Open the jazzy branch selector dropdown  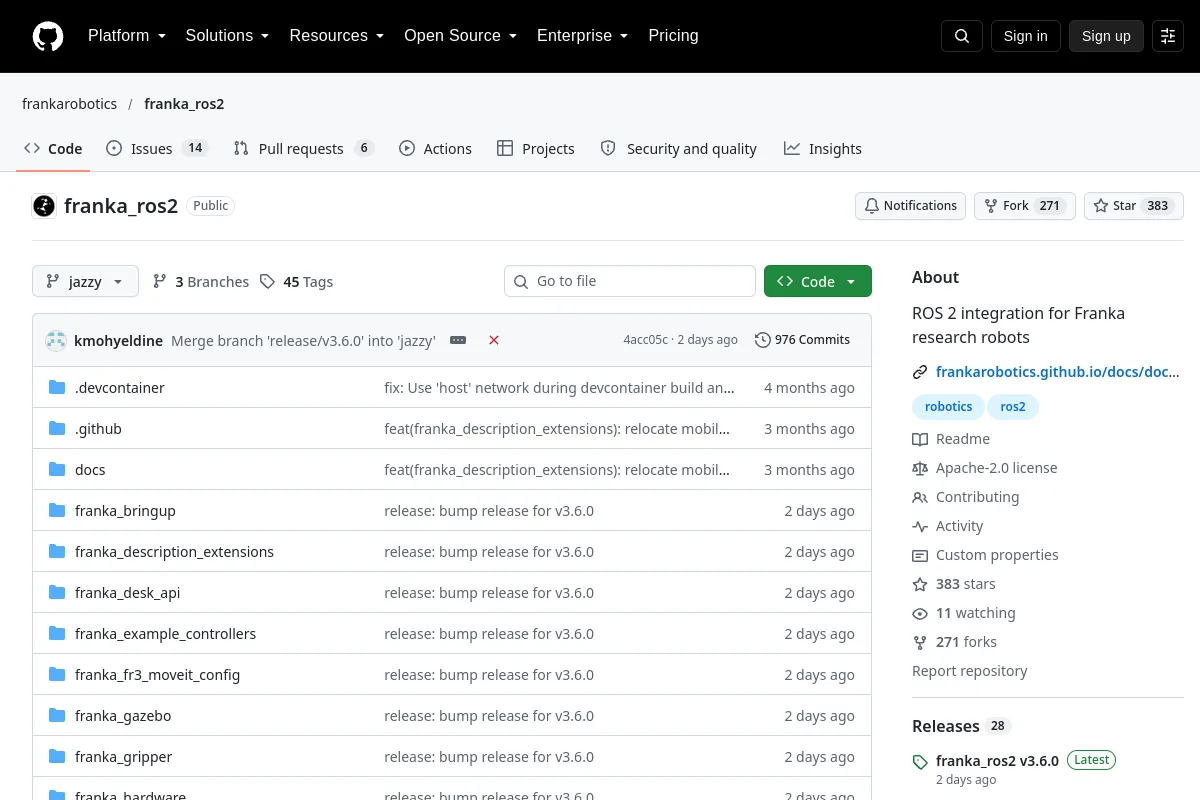[84, 282]
